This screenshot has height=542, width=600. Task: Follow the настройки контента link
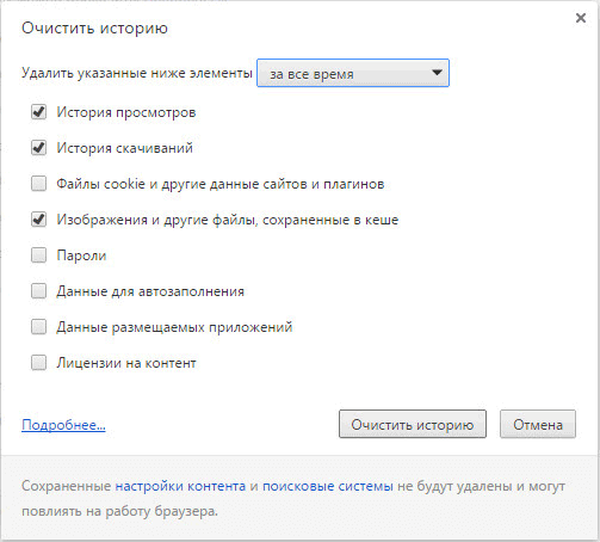click(180, 486)
